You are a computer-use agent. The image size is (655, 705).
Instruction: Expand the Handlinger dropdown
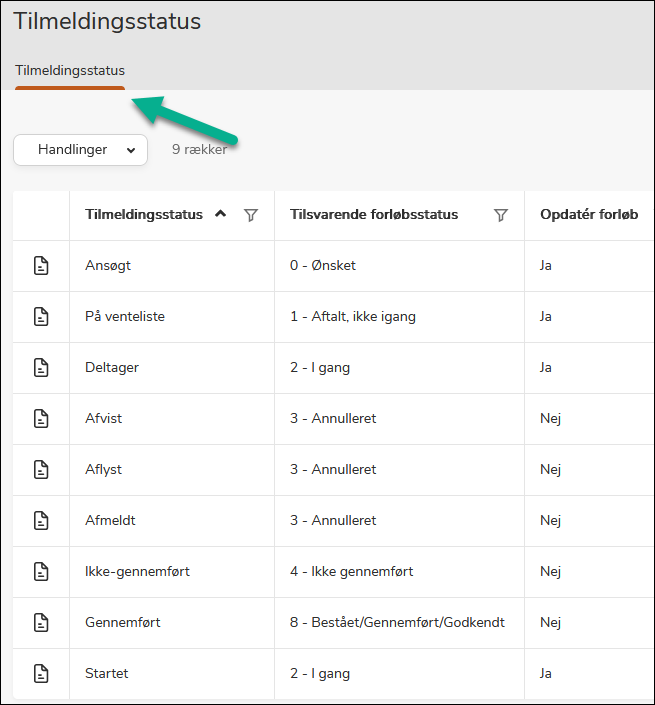(80, 150)
